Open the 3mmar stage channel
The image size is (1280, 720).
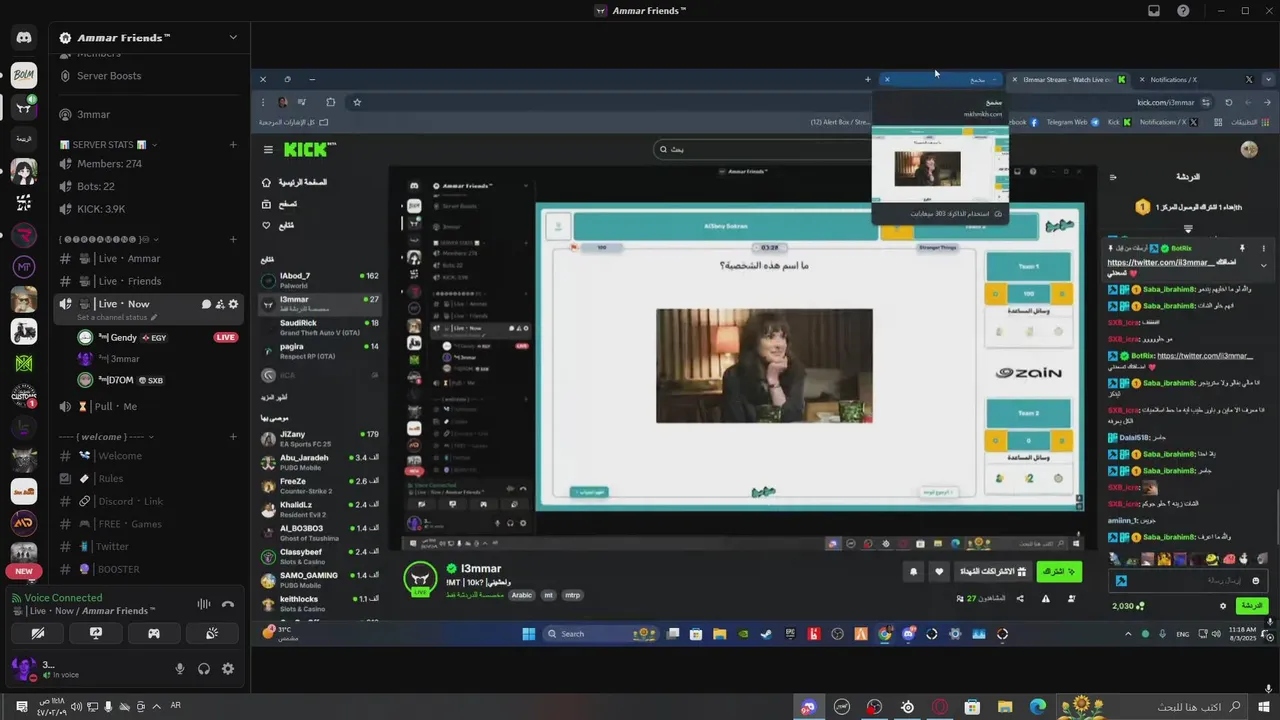coord(94,114)
